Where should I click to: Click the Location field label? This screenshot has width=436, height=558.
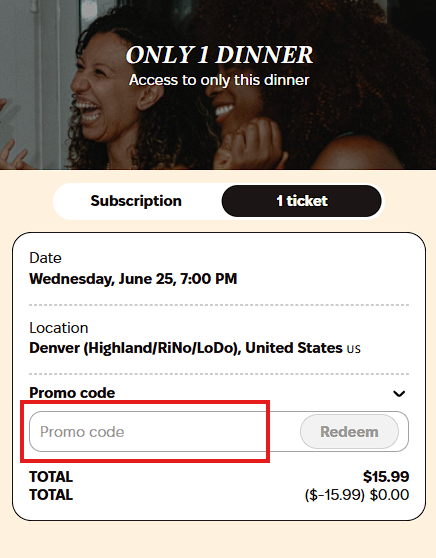click(59, 328)
